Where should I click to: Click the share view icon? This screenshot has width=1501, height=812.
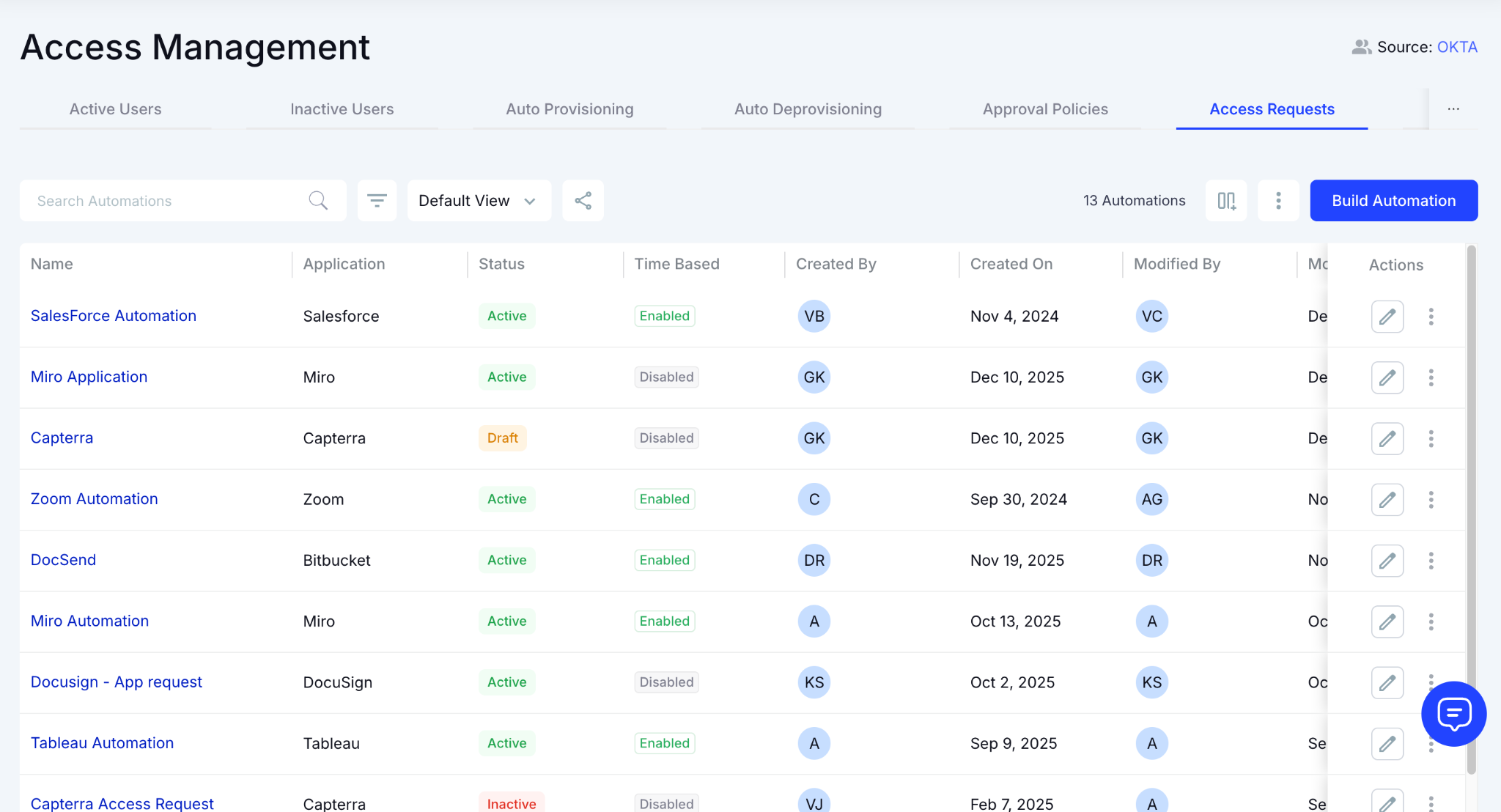[583, 201]
